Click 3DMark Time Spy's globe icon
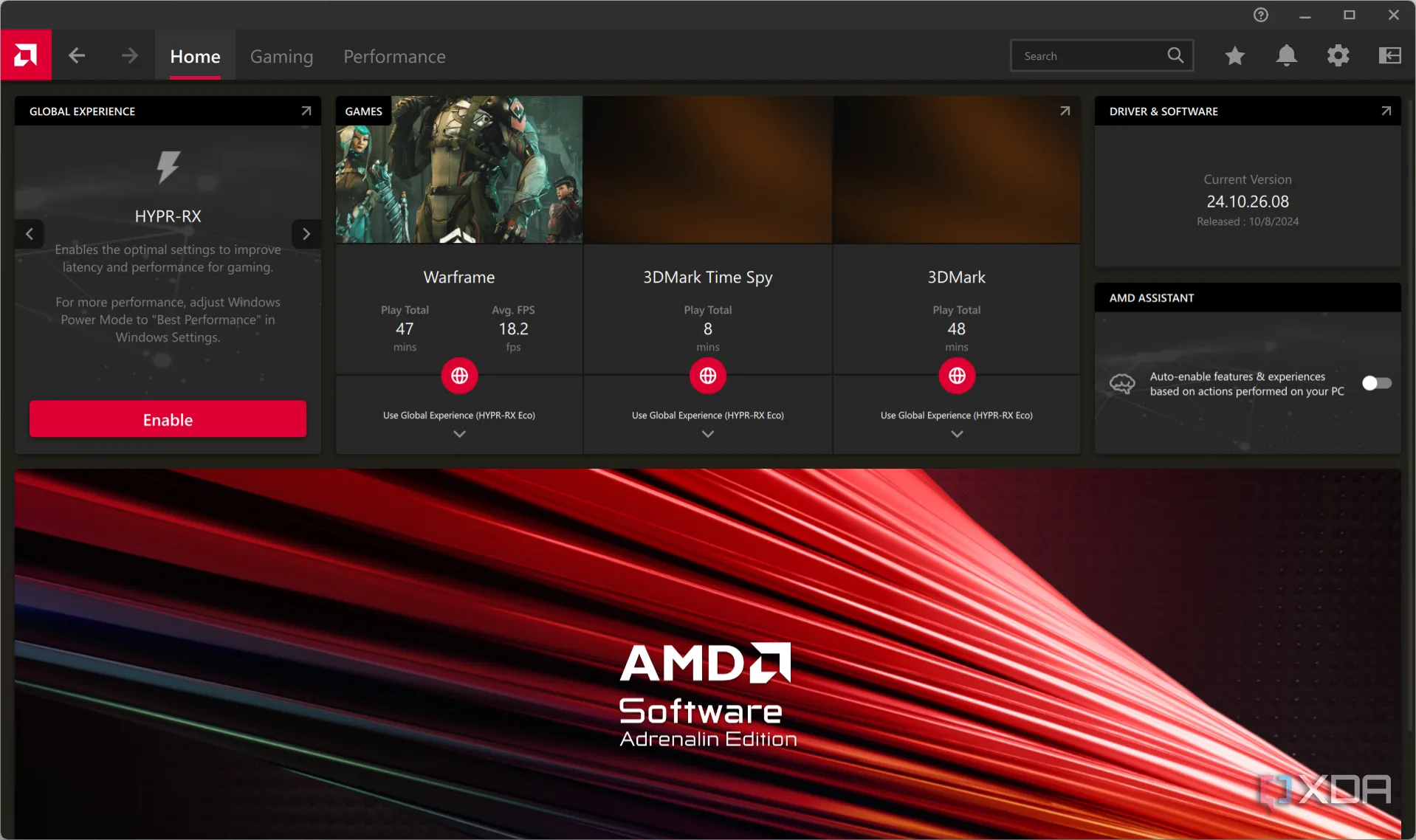Image resolution: width=1416 pixels, height=840 pixels. 707,376
